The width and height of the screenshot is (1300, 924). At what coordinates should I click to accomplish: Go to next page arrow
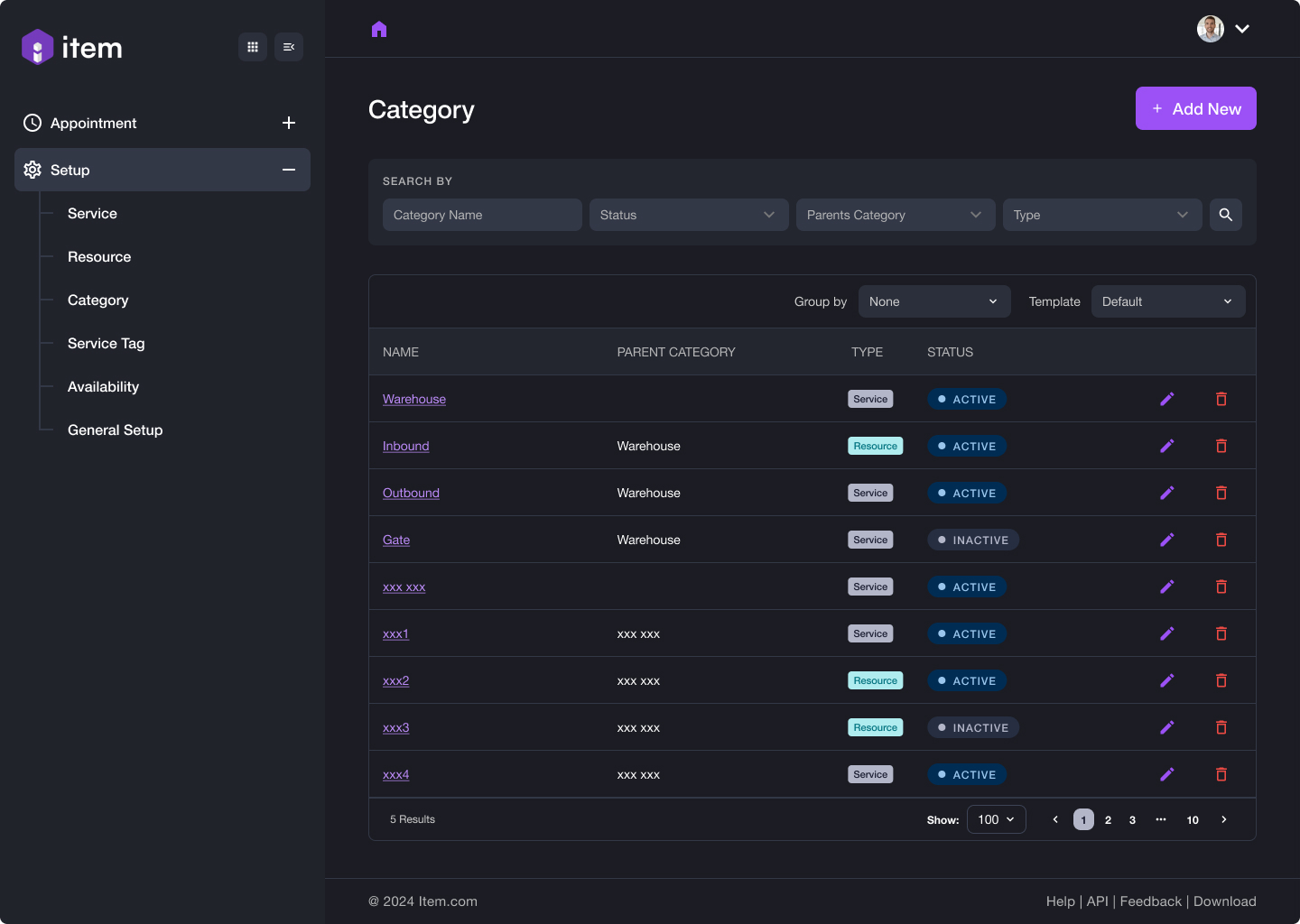tap(1224, 819)
